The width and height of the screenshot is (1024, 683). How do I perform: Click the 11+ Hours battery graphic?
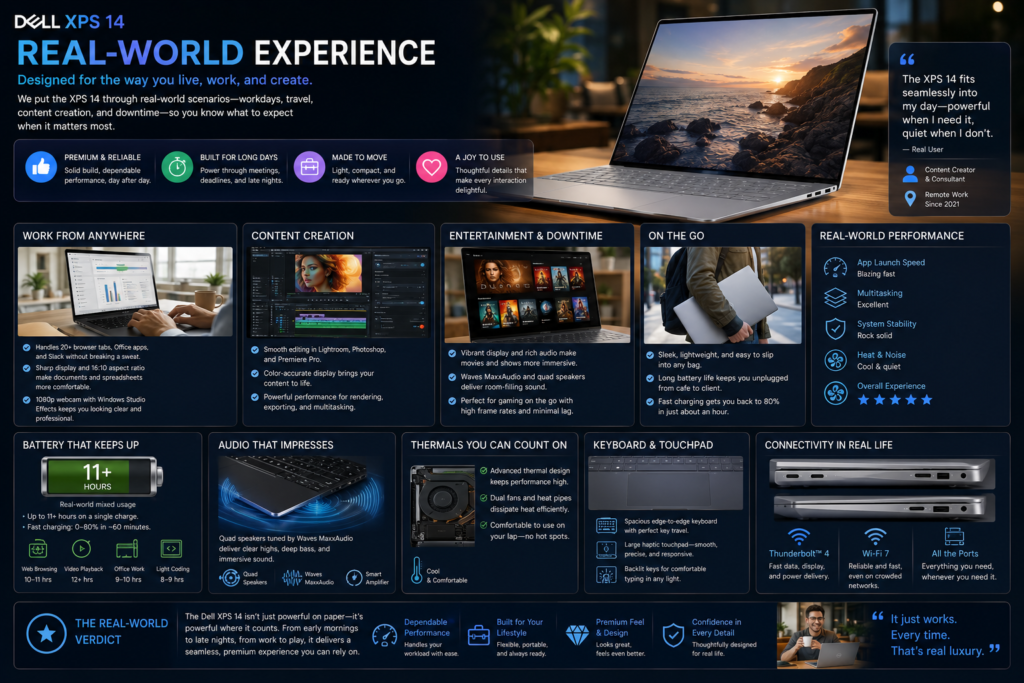pos(102,476)
